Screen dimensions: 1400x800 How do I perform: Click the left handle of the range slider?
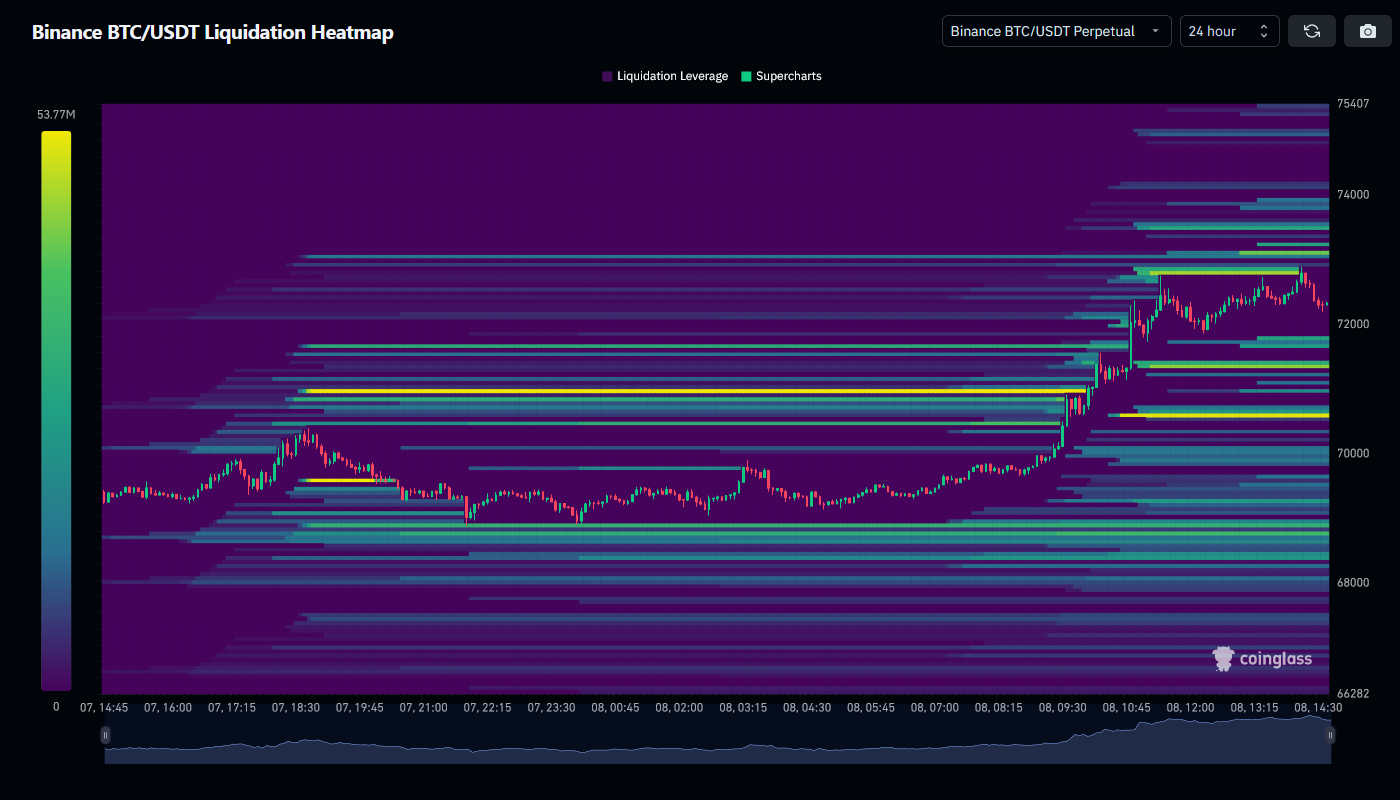coord(105,735)
